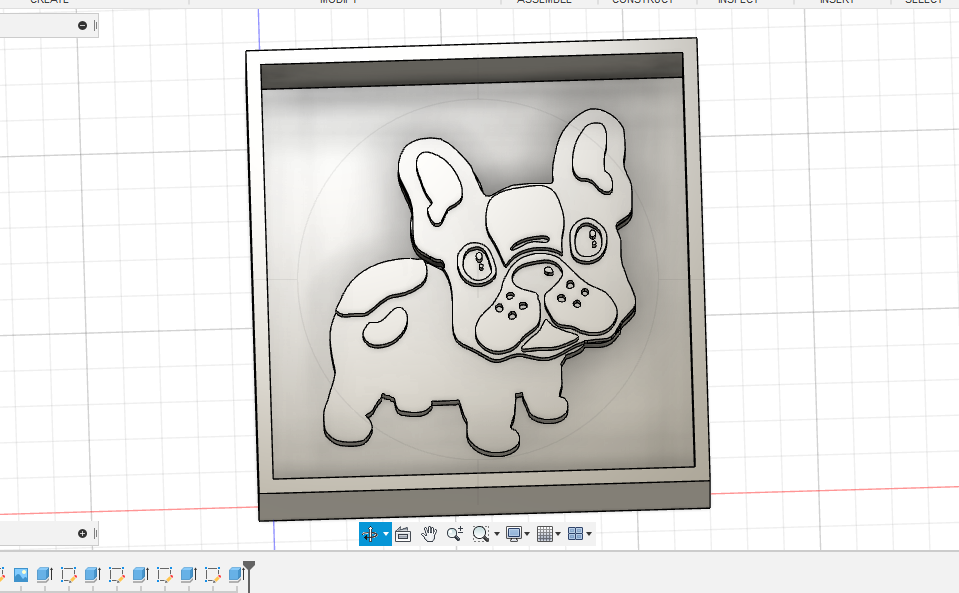Select the dark bottom edge face of frame
Viewport: 959px width, 593px height.
coord(484,501)
